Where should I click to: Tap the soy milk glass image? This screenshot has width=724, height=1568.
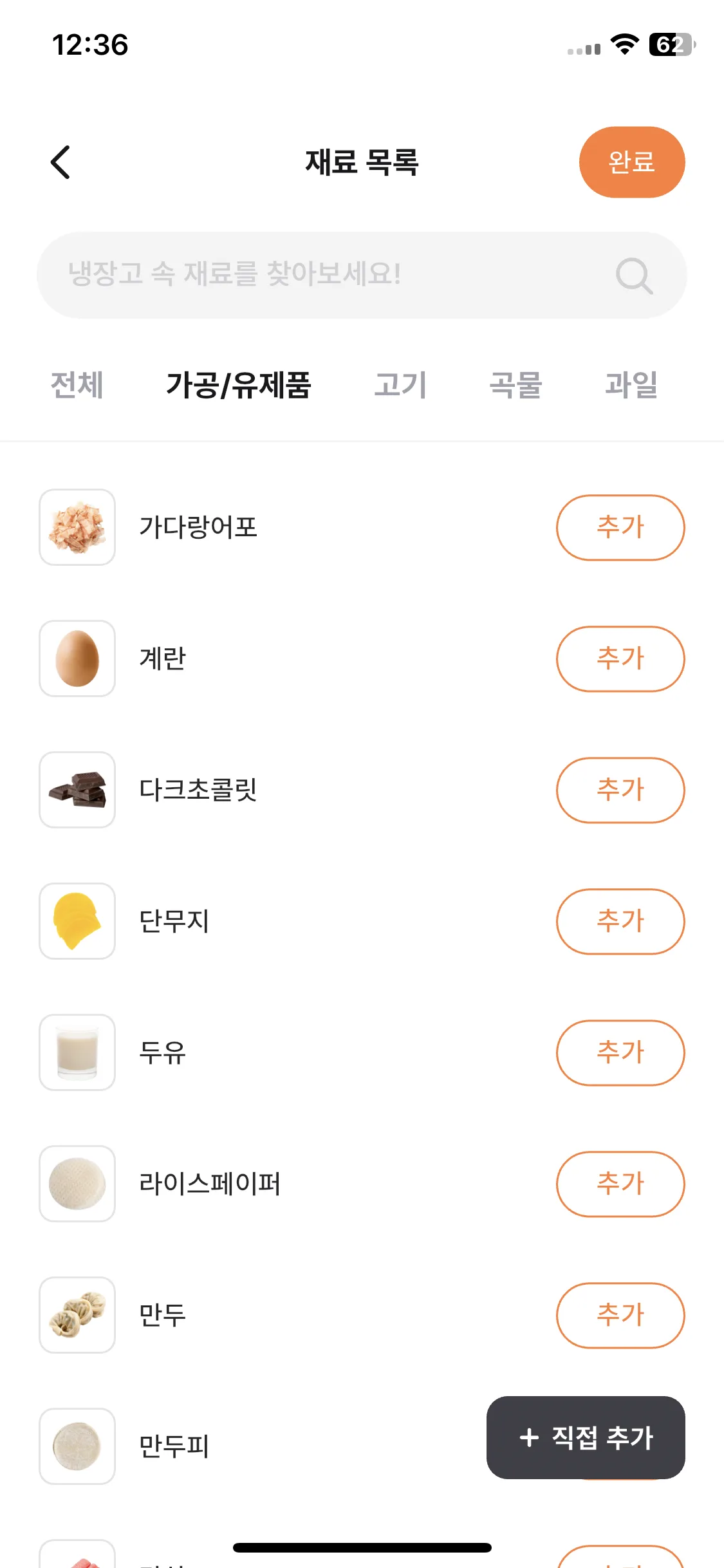click(77, 1052)
